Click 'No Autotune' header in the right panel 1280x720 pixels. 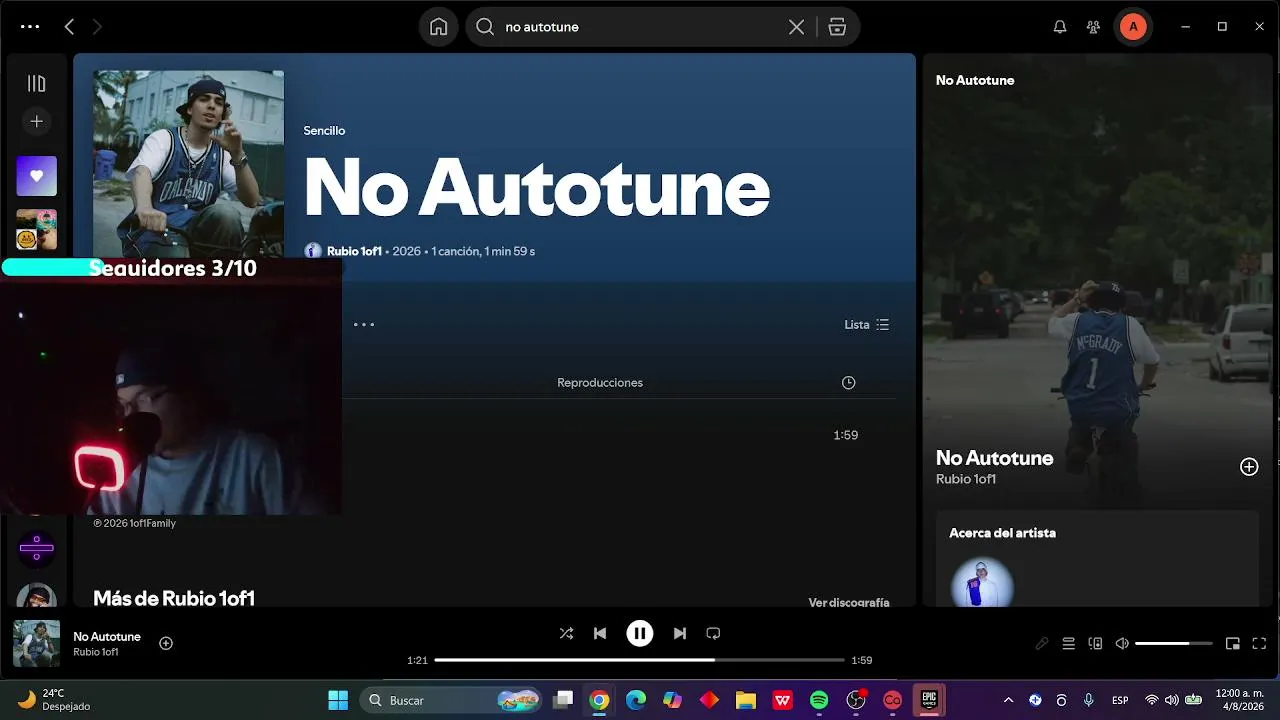975,80
